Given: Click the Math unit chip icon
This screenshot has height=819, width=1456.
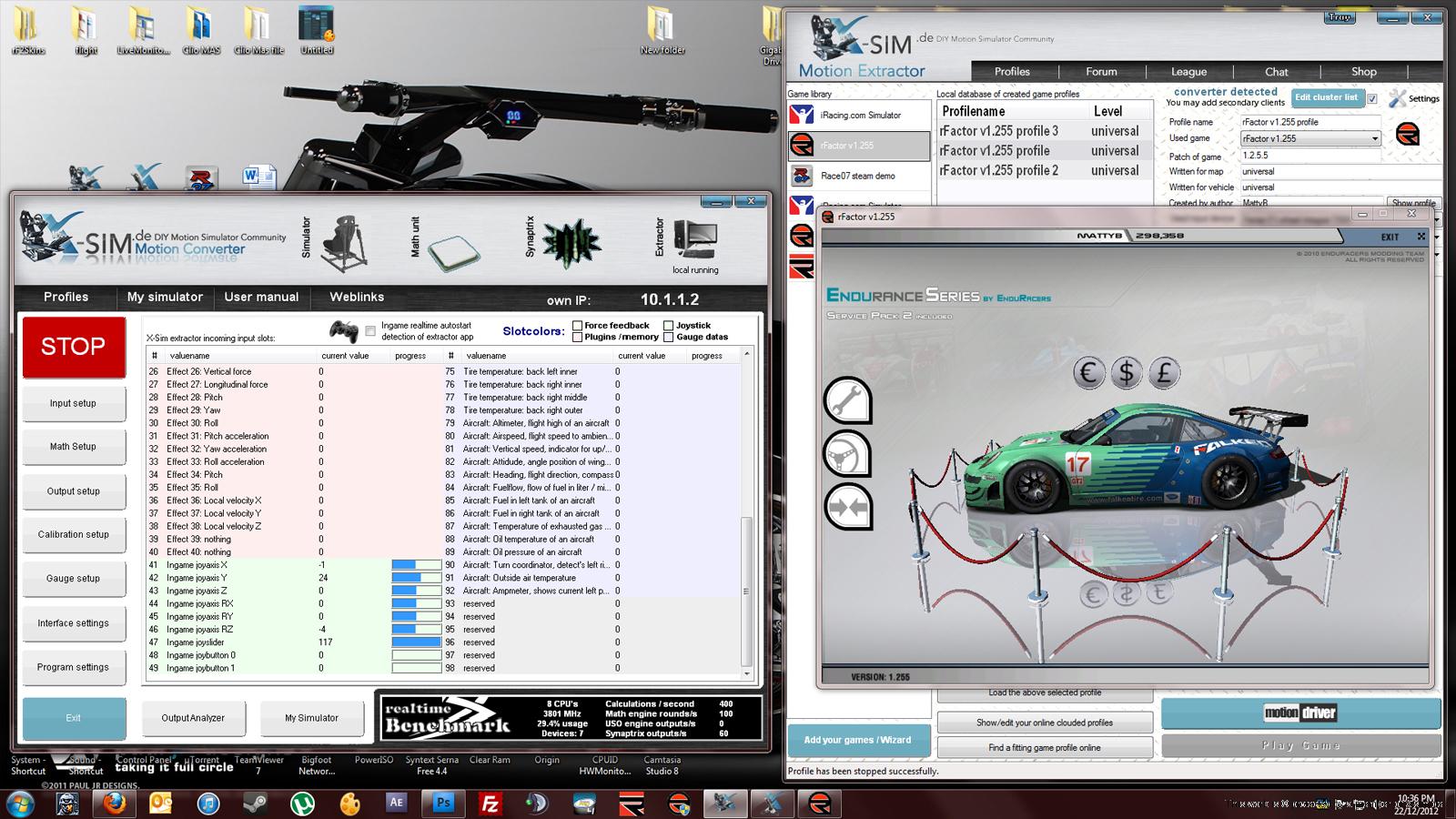Looking at the screenshot, I should coord(453,252).
